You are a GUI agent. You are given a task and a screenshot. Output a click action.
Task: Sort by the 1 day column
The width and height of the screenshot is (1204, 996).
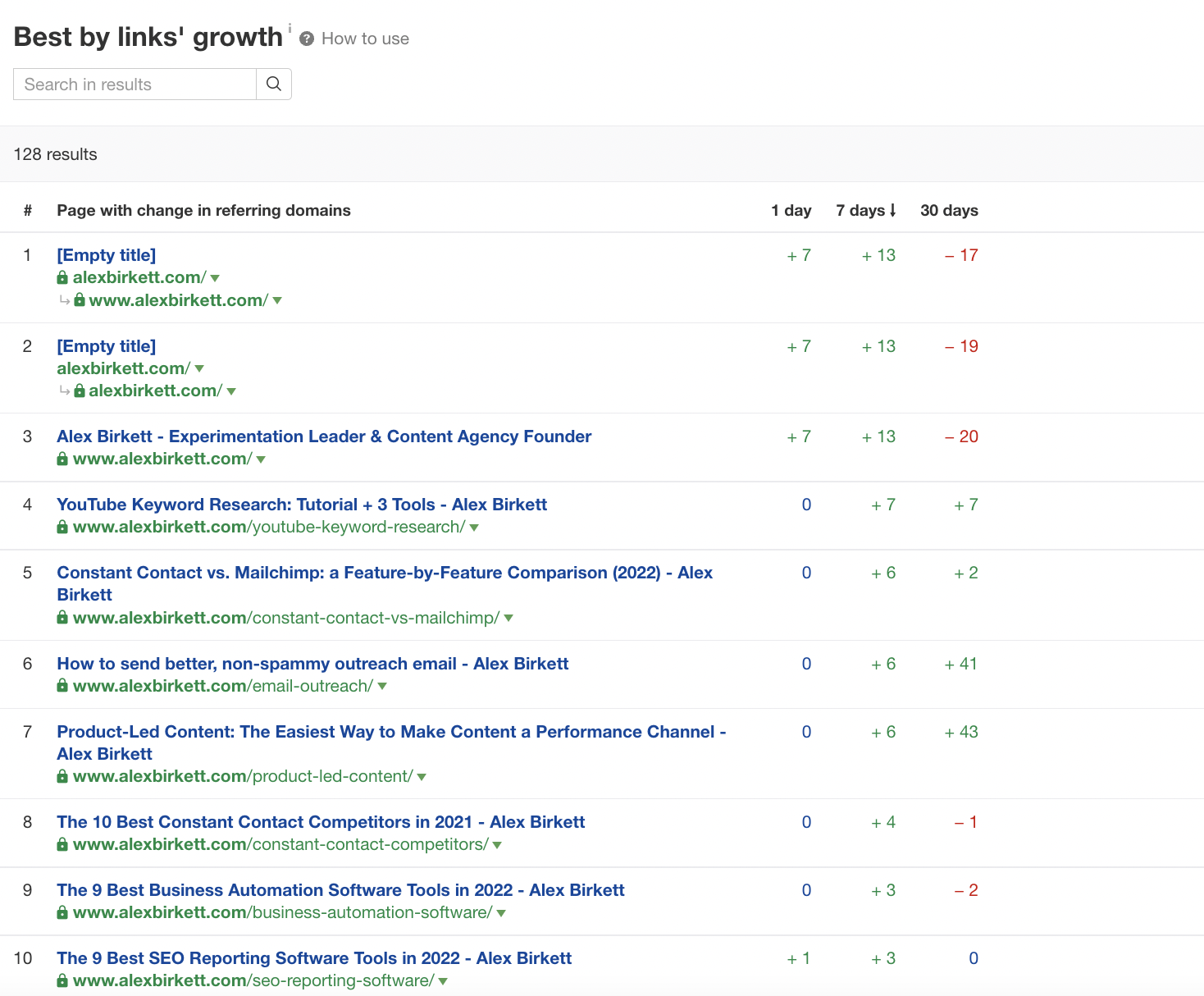[x=791, y=210]
